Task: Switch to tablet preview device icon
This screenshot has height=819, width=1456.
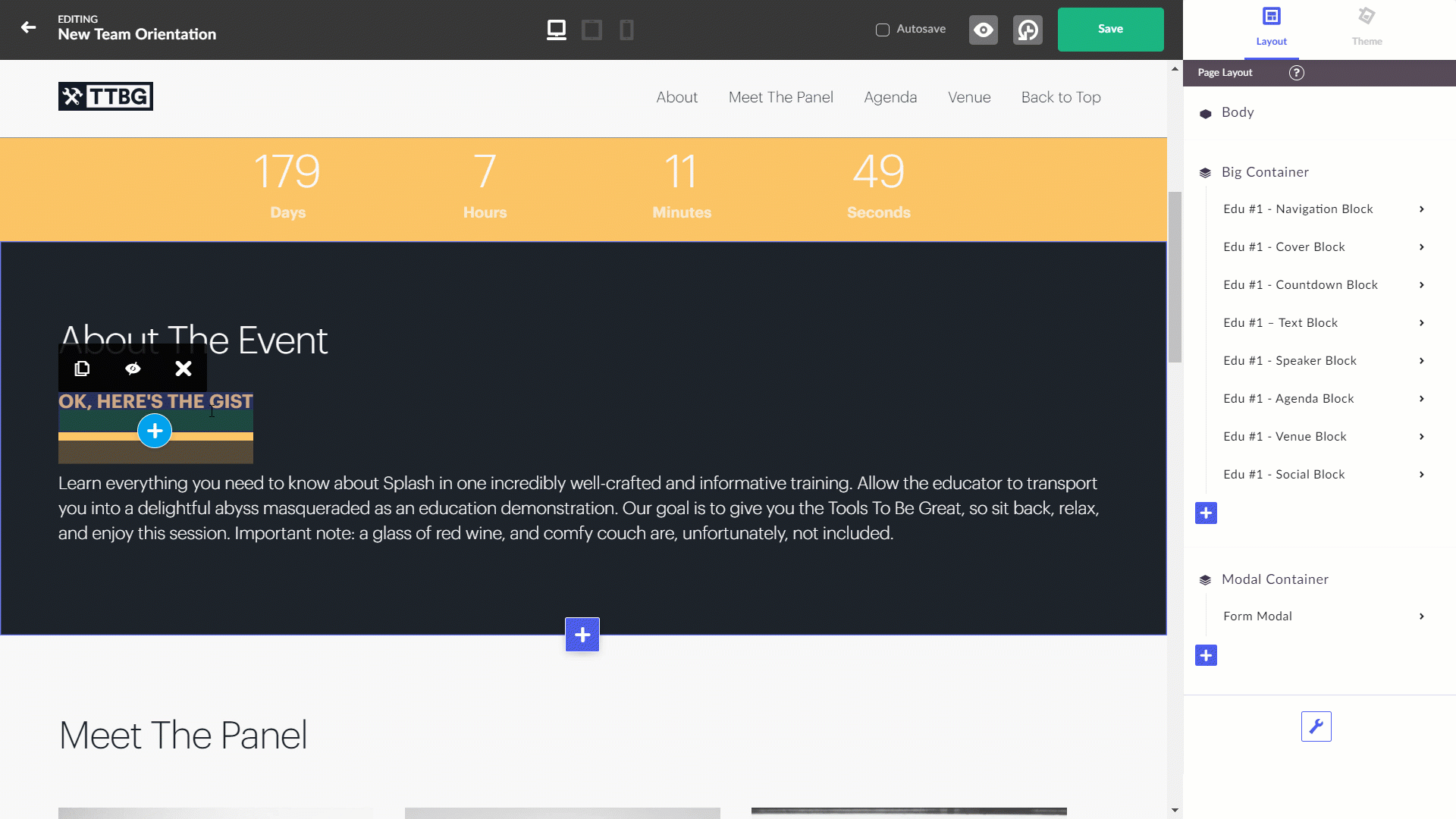Action: (x=591, y=30)
